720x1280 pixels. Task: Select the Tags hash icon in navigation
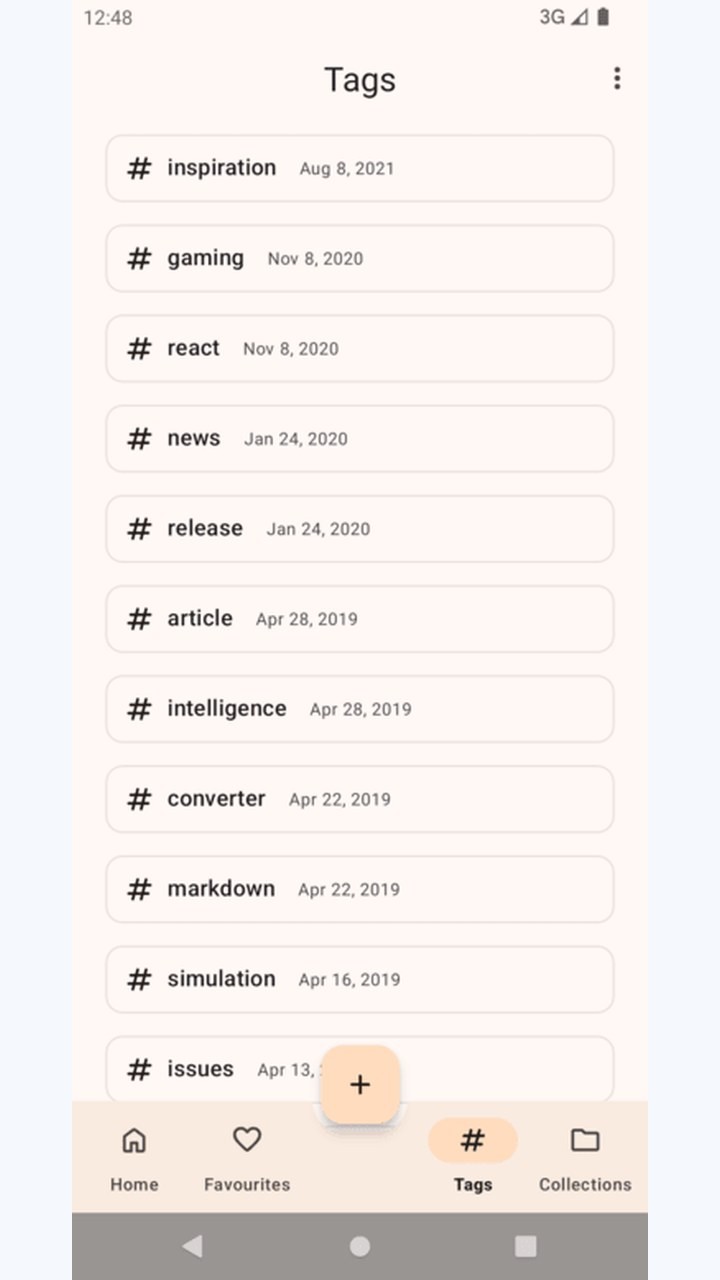coord(473,1140)
